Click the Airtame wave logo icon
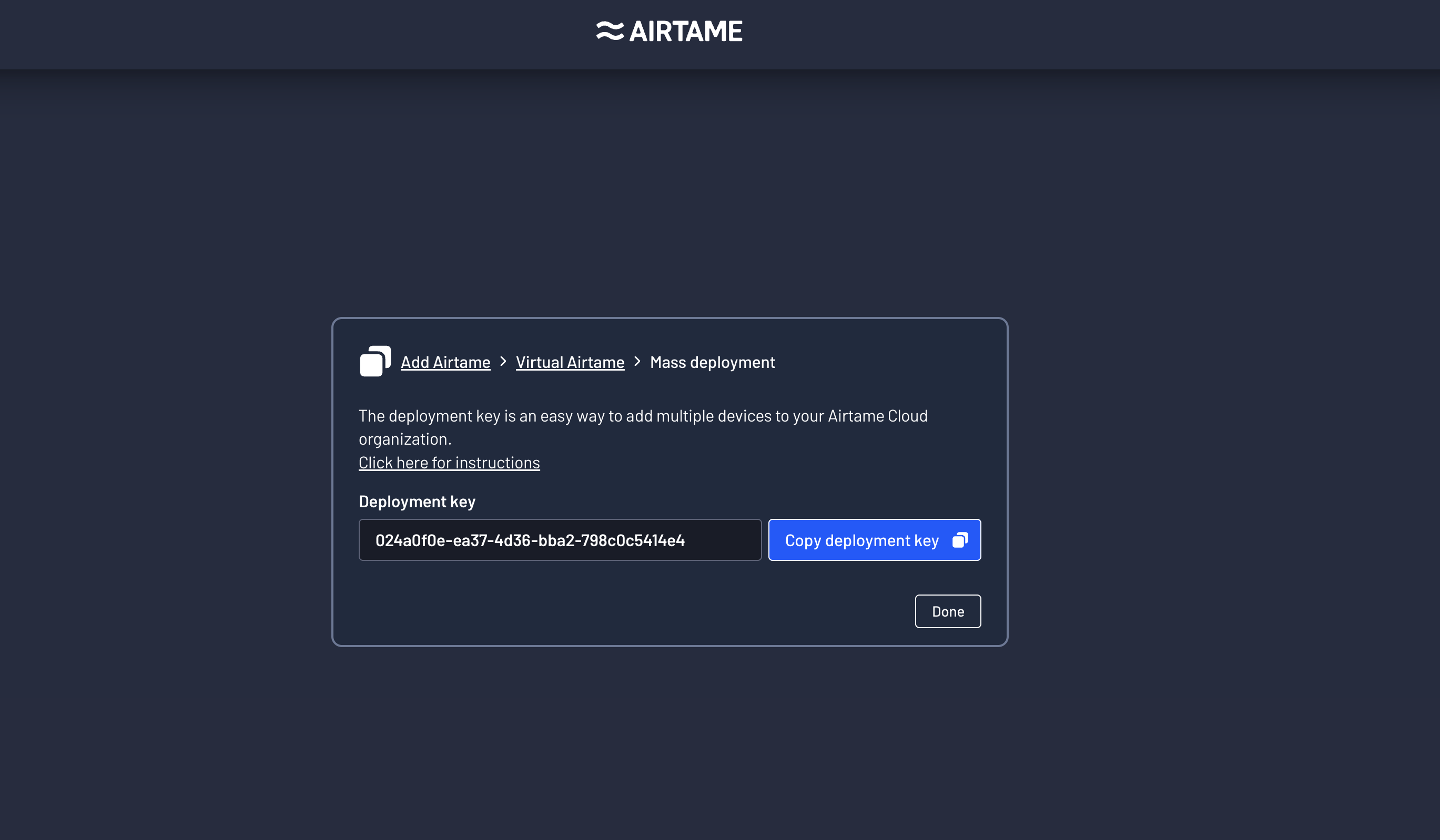The width and height of the screenshot is (1440, 840). click(x=611, y=30)
